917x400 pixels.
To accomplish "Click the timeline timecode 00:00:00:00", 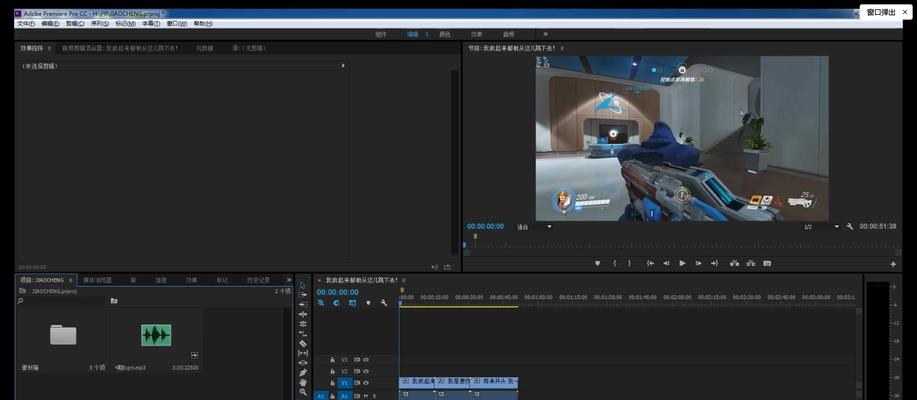I will [337, 292].
